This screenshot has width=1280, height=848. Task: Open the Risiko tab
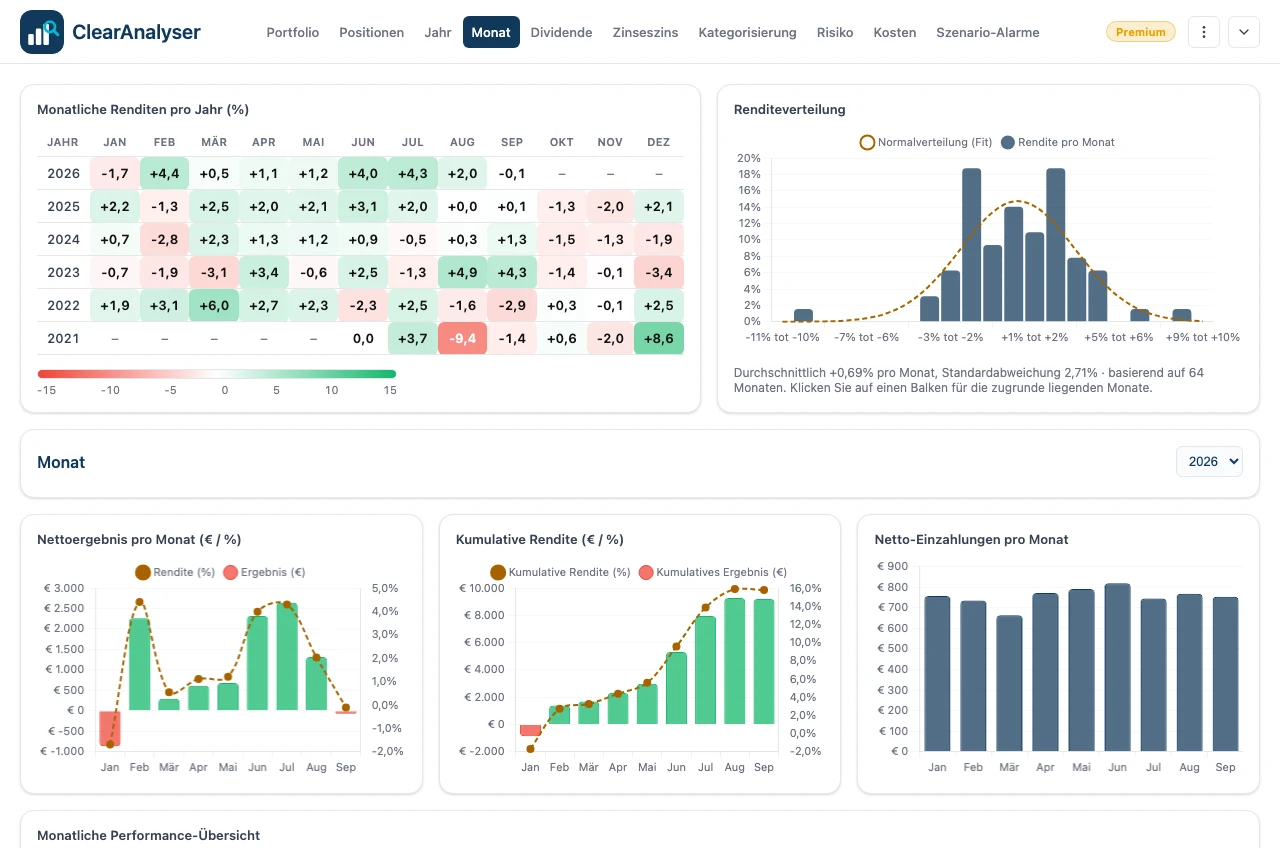[835, 32]
